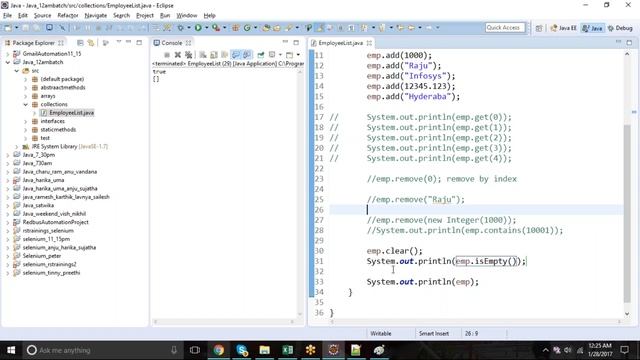Click the Windows Start button
The image size is (640, 360).
[11, 350]
